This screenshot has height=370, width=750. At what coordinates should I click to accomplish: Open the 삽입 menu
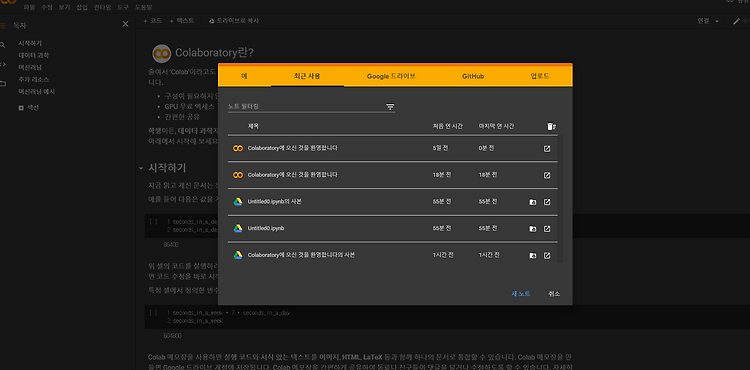click(x=82, y=8)
